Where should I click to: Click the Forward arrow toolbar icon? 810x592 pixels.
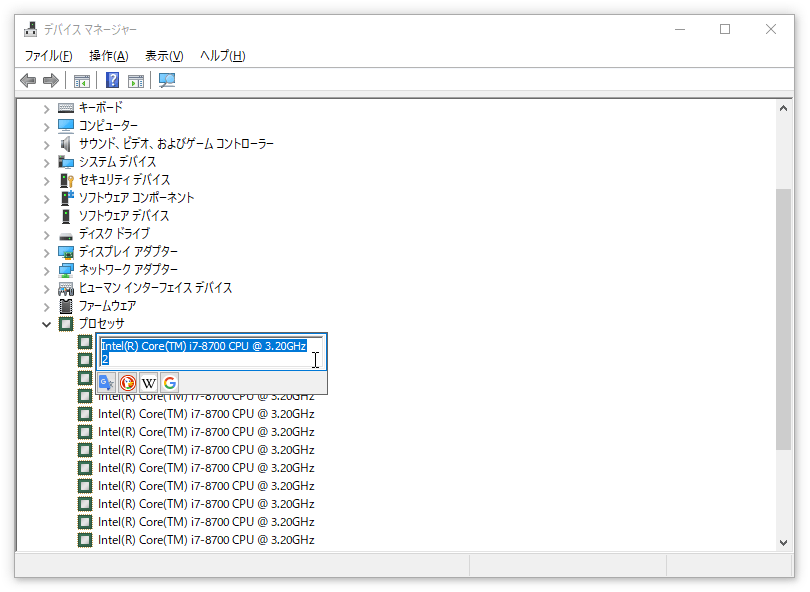[x=51, y=81]
